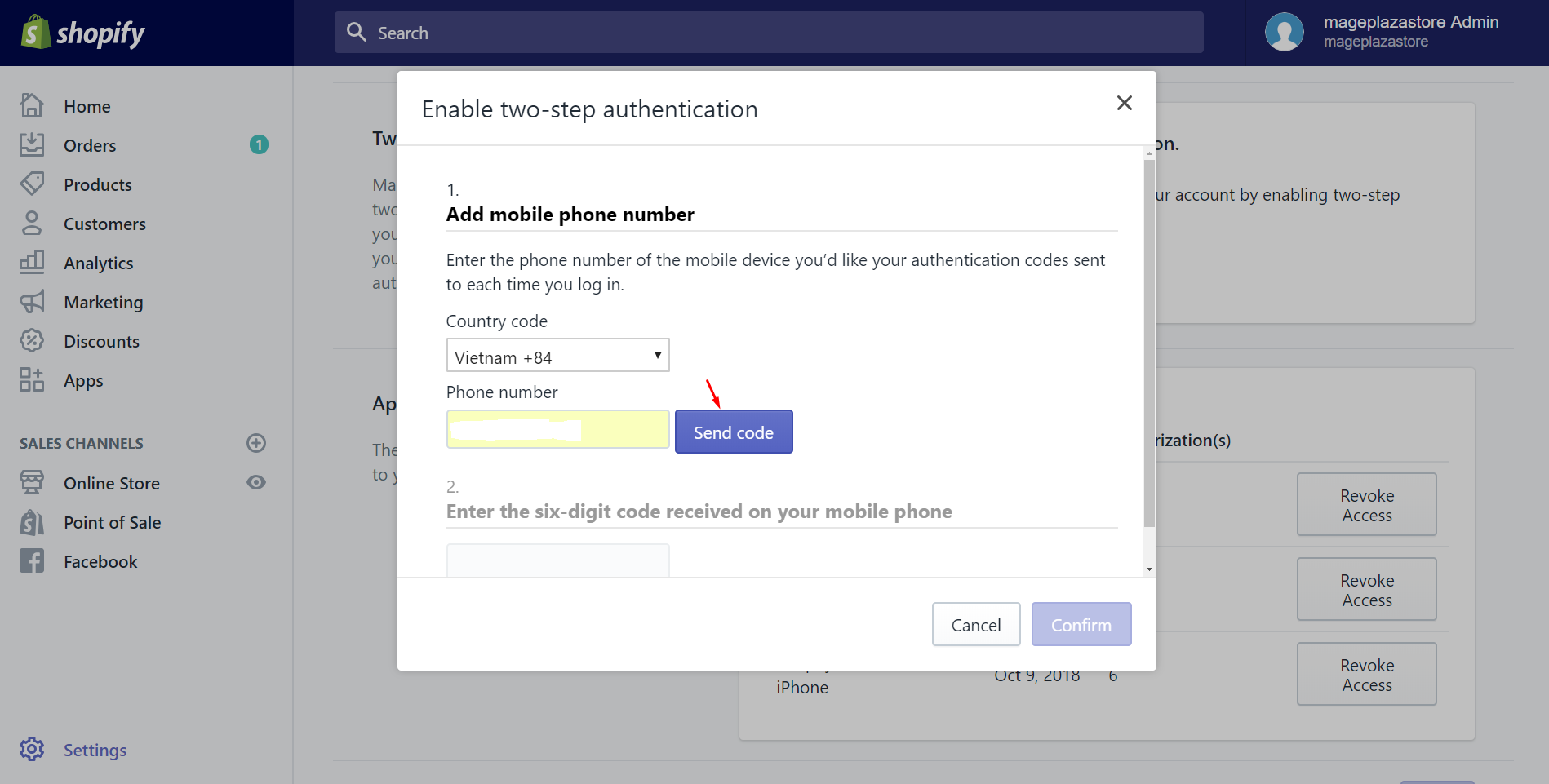The image size is (1549, 784).
Task: Add a sales channel with plus icon
Action: click(x=256, y=443)
